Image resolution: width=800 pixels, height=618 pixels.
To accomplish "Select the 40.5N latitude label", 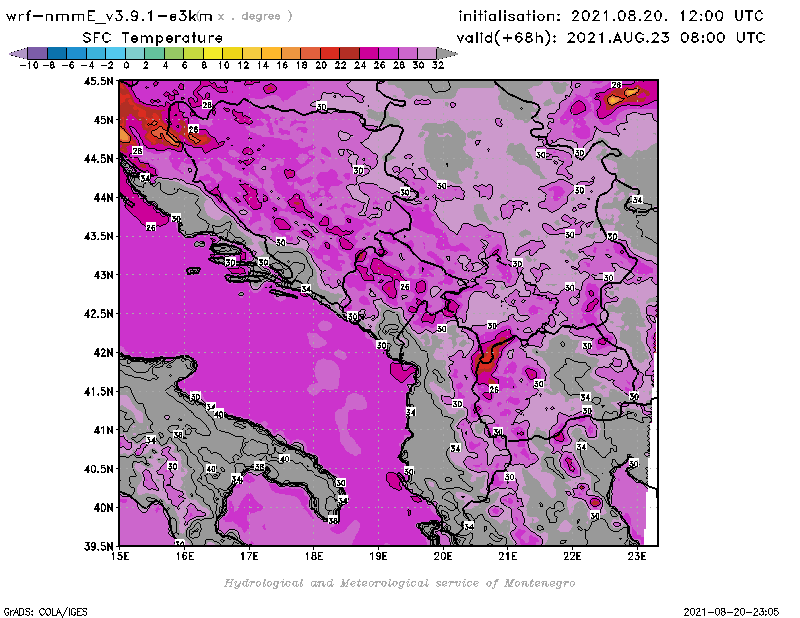I will pyautogui.click(x=98, y=469).
